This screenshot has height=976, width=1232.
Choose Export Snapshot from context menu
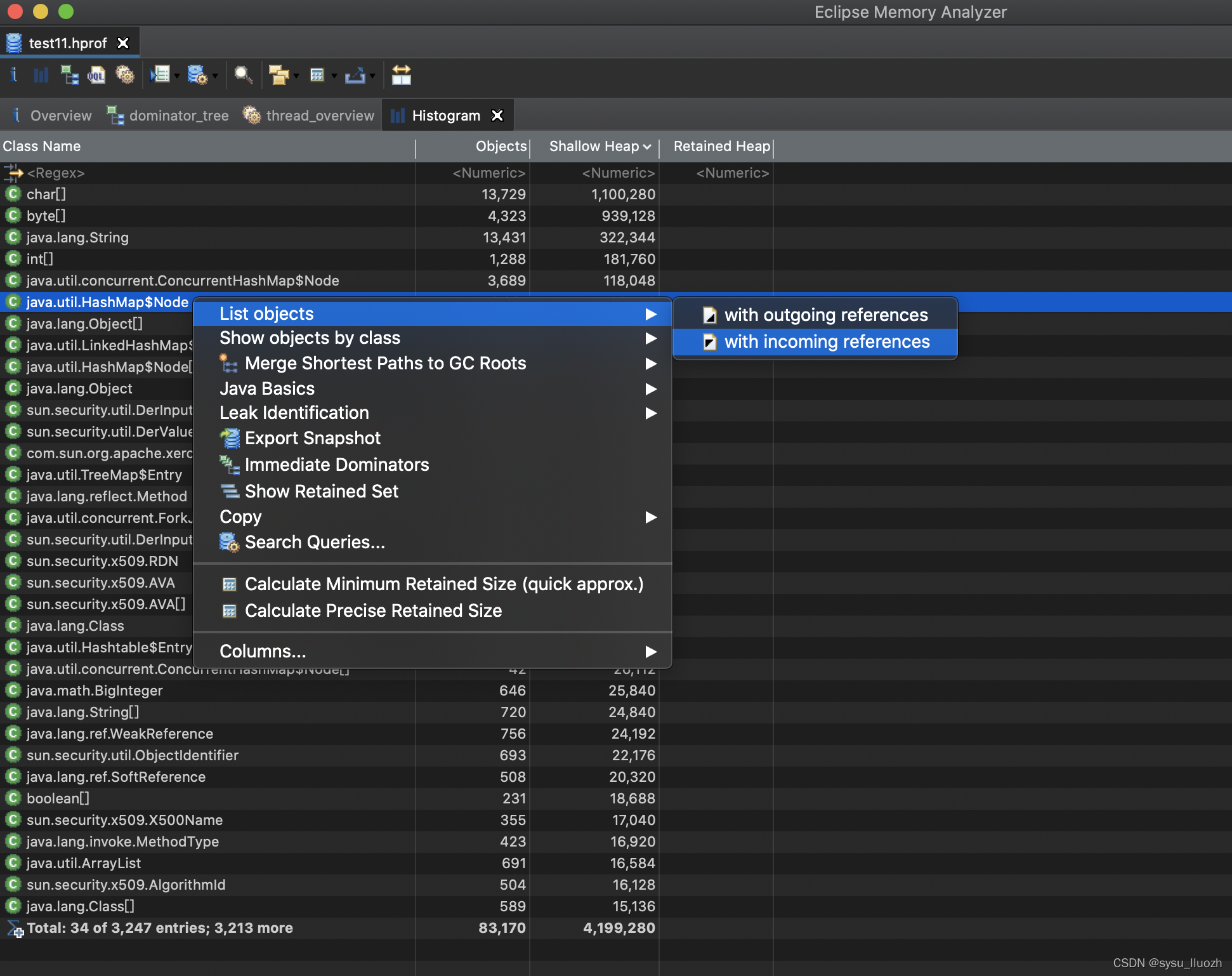[432, 439]
